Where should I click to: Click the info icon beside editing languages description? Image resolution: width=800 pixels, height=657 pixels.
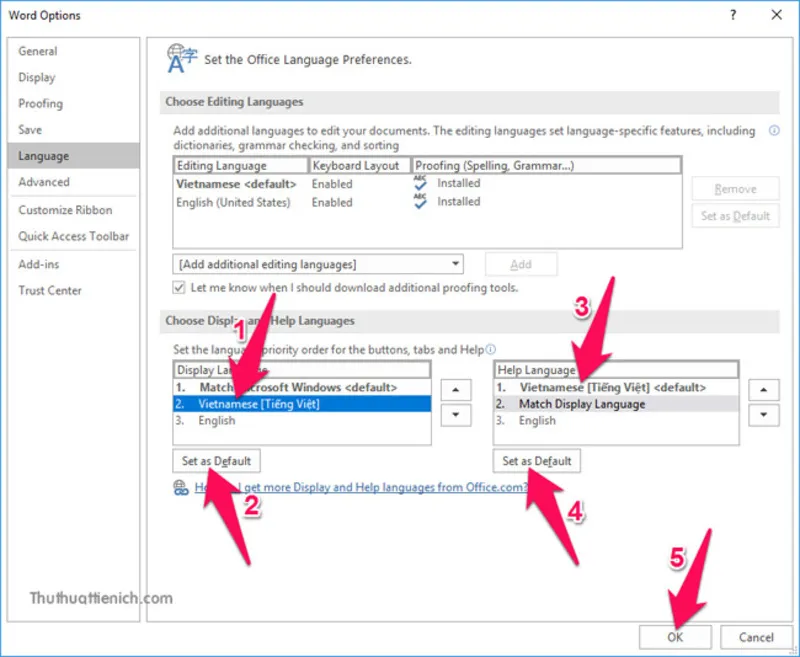coord(774,131)
